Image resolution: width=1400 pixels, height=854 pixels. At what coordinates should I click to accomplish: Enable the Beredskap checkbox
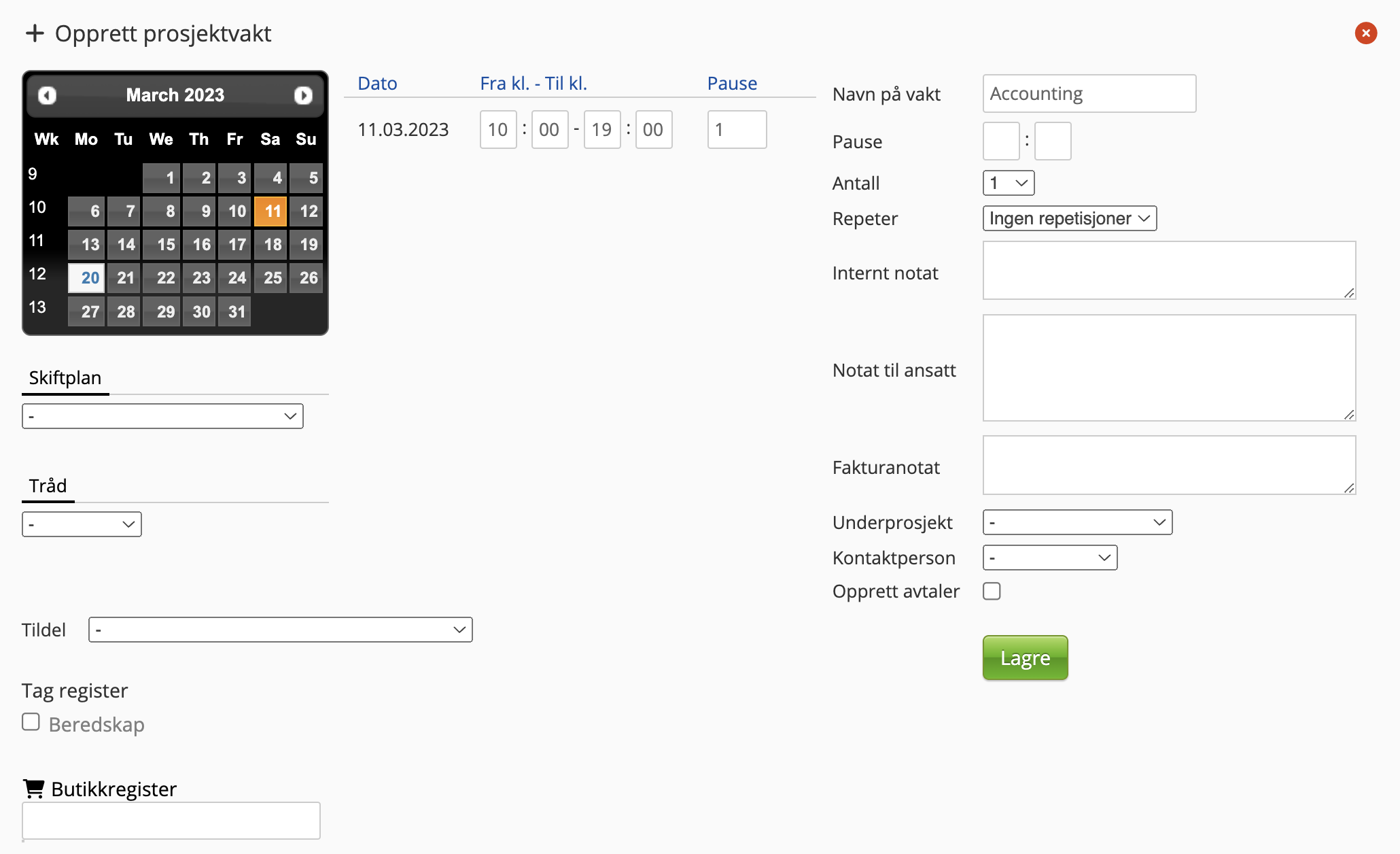31,722
